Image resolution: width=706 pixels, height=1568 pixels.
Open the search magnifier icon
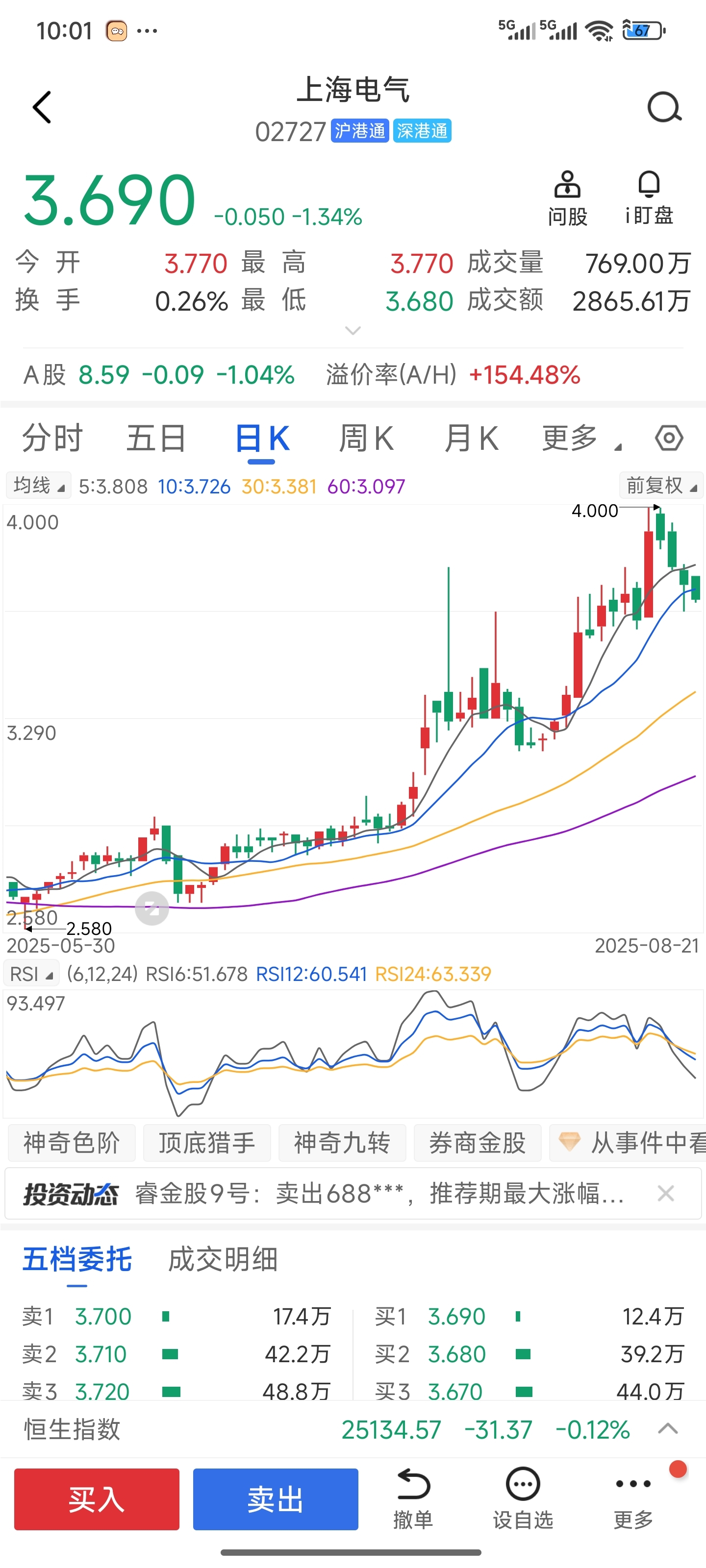(664, 108)
